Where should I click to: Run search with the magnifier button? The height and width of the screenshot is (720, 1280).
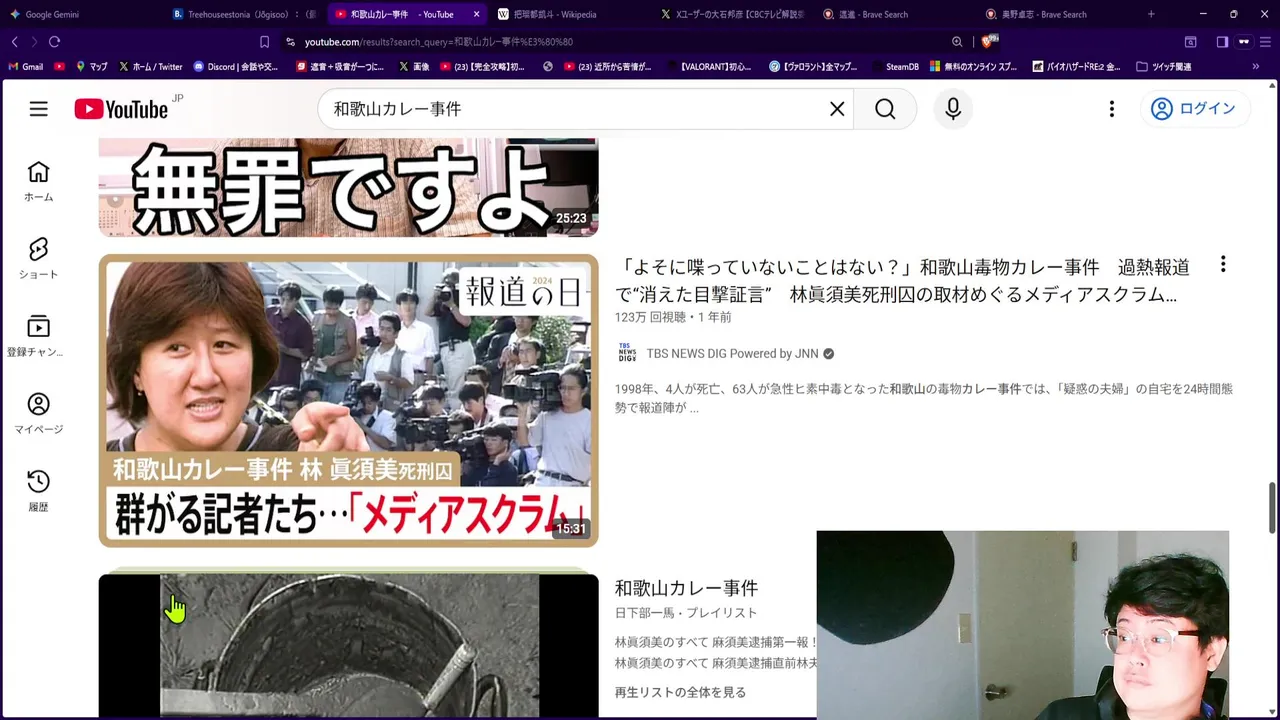point(885,109)
